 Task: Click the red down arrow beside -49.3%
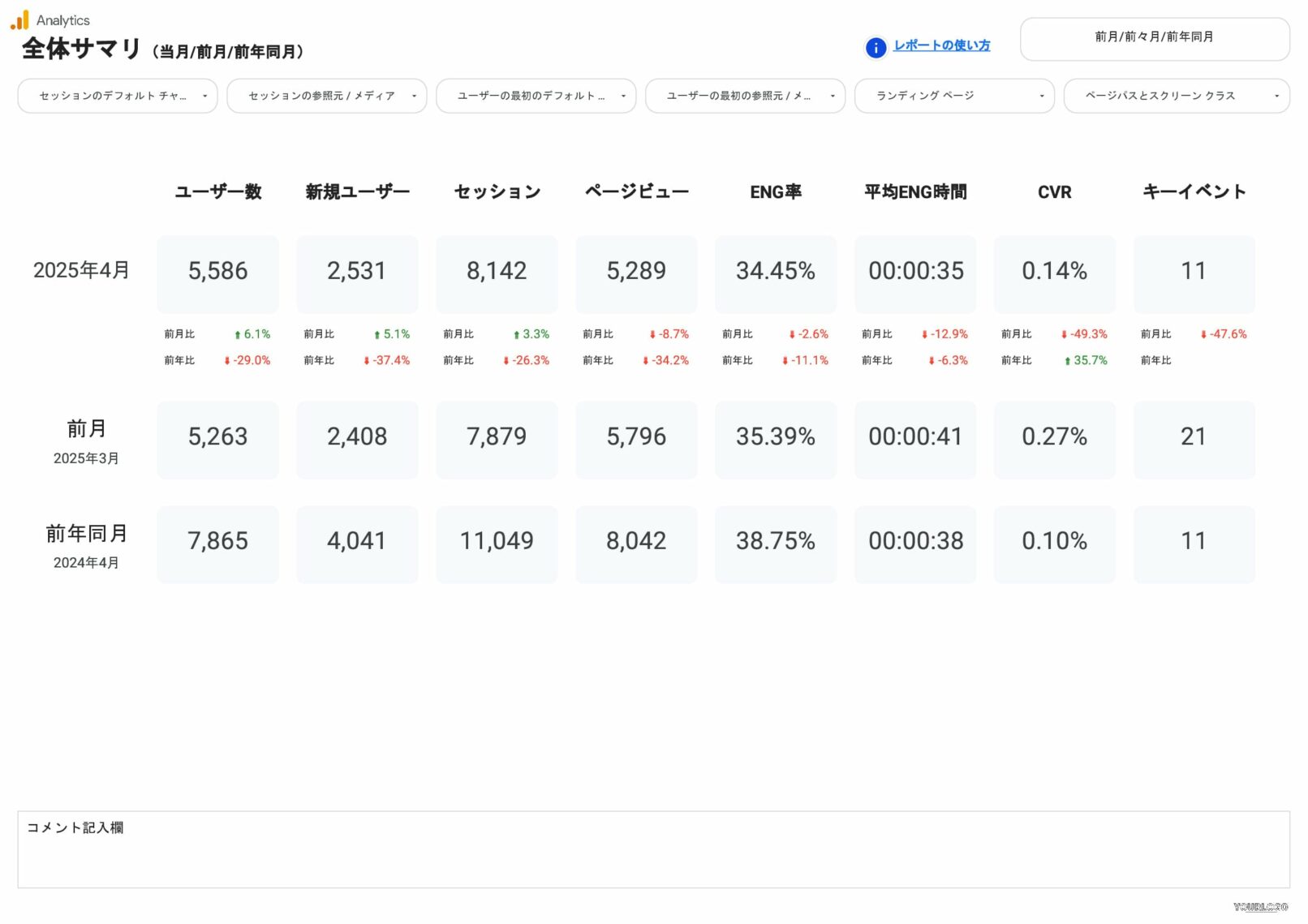tap(1064, 335)
